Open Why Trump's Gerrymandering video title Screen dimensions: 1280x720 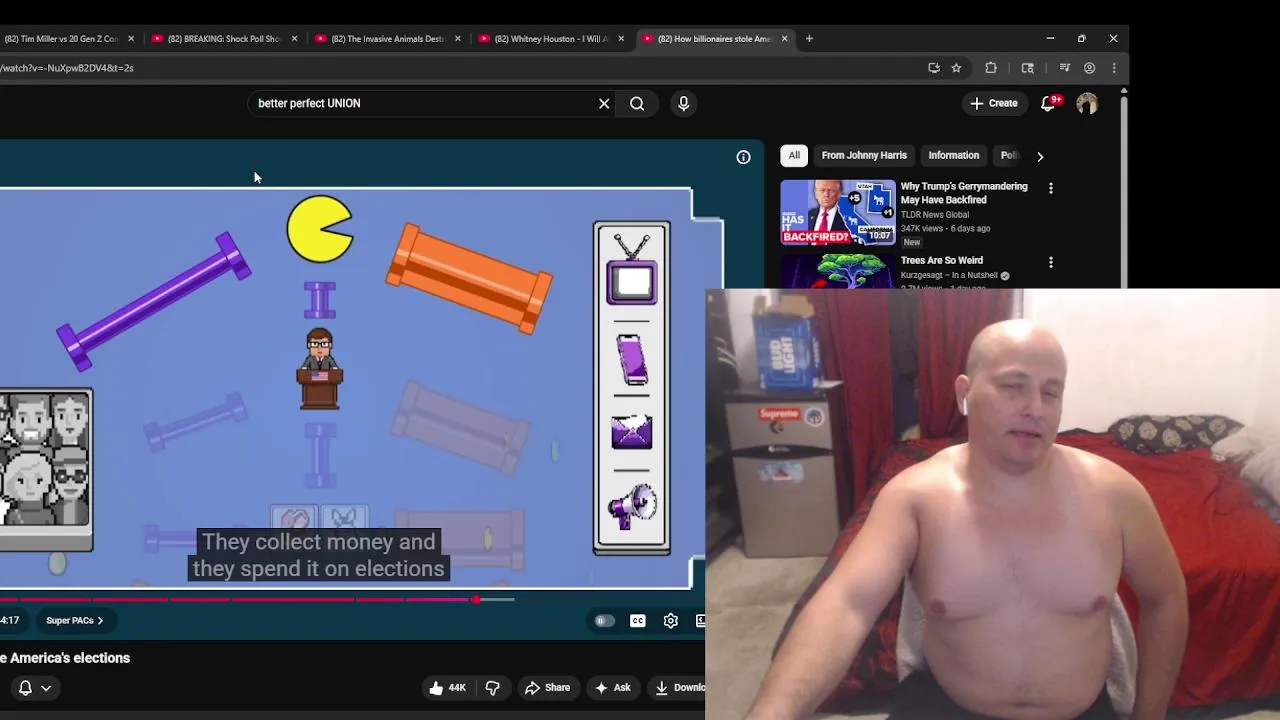pos(964,193)
